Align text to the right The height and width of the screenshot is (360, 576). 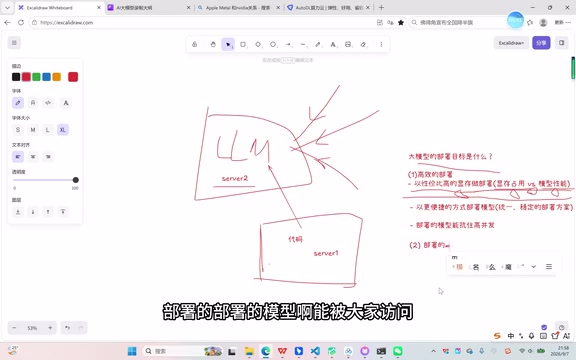[x=48, y=157]
